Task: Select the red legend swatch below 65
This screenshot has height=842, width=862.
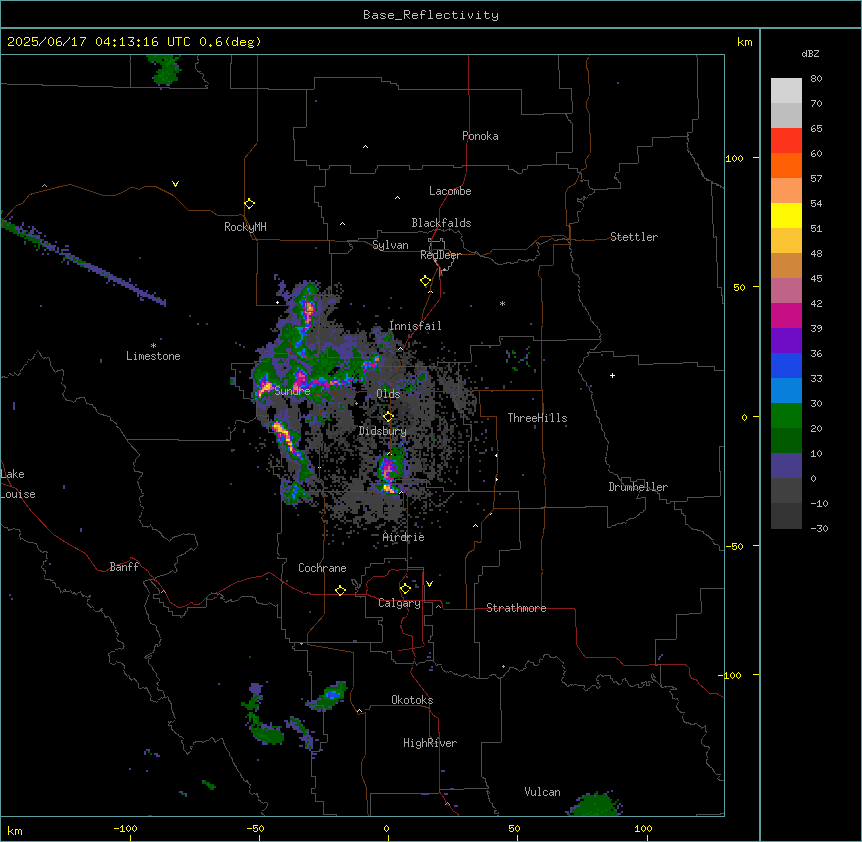Action: click(x=786, y=141)
